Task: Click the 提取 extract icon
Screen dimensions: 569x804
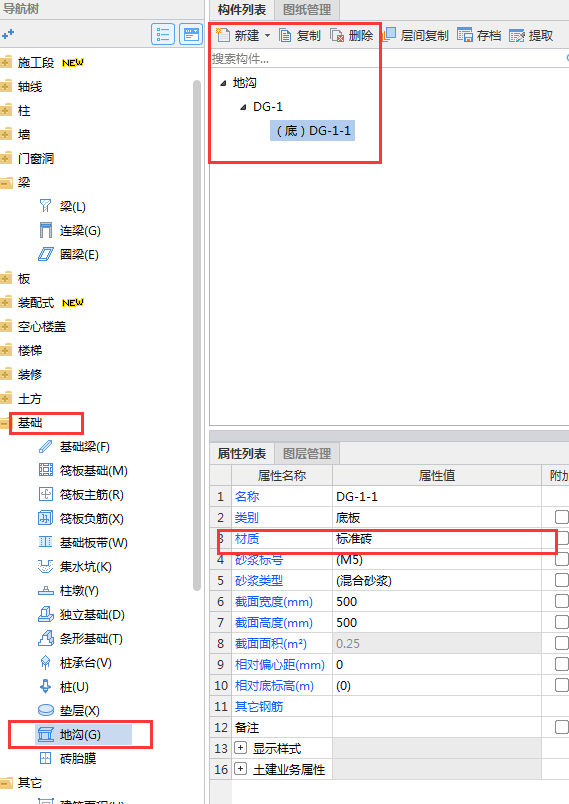Action: coord(517,35)
